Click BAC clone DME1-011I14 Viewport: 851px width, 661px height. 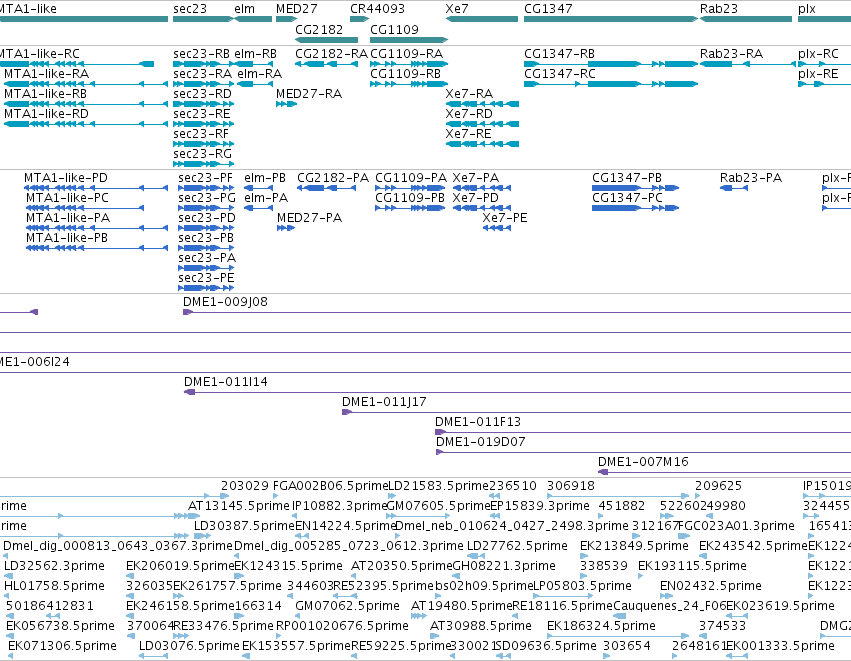[x=517, y=392]
